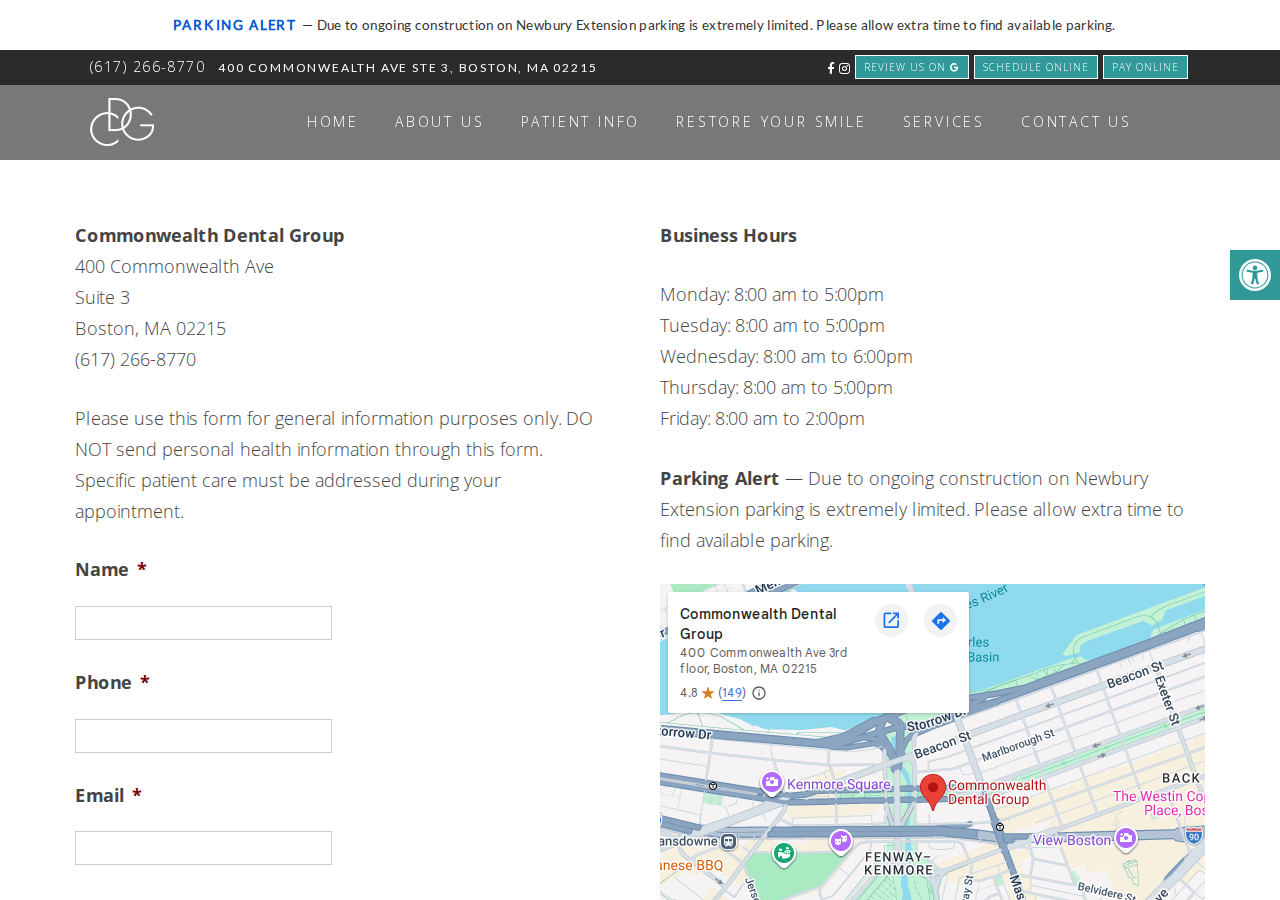Open the Instagram icon link
This screenshot has width=1280, height=900.
tap(845, 68)
